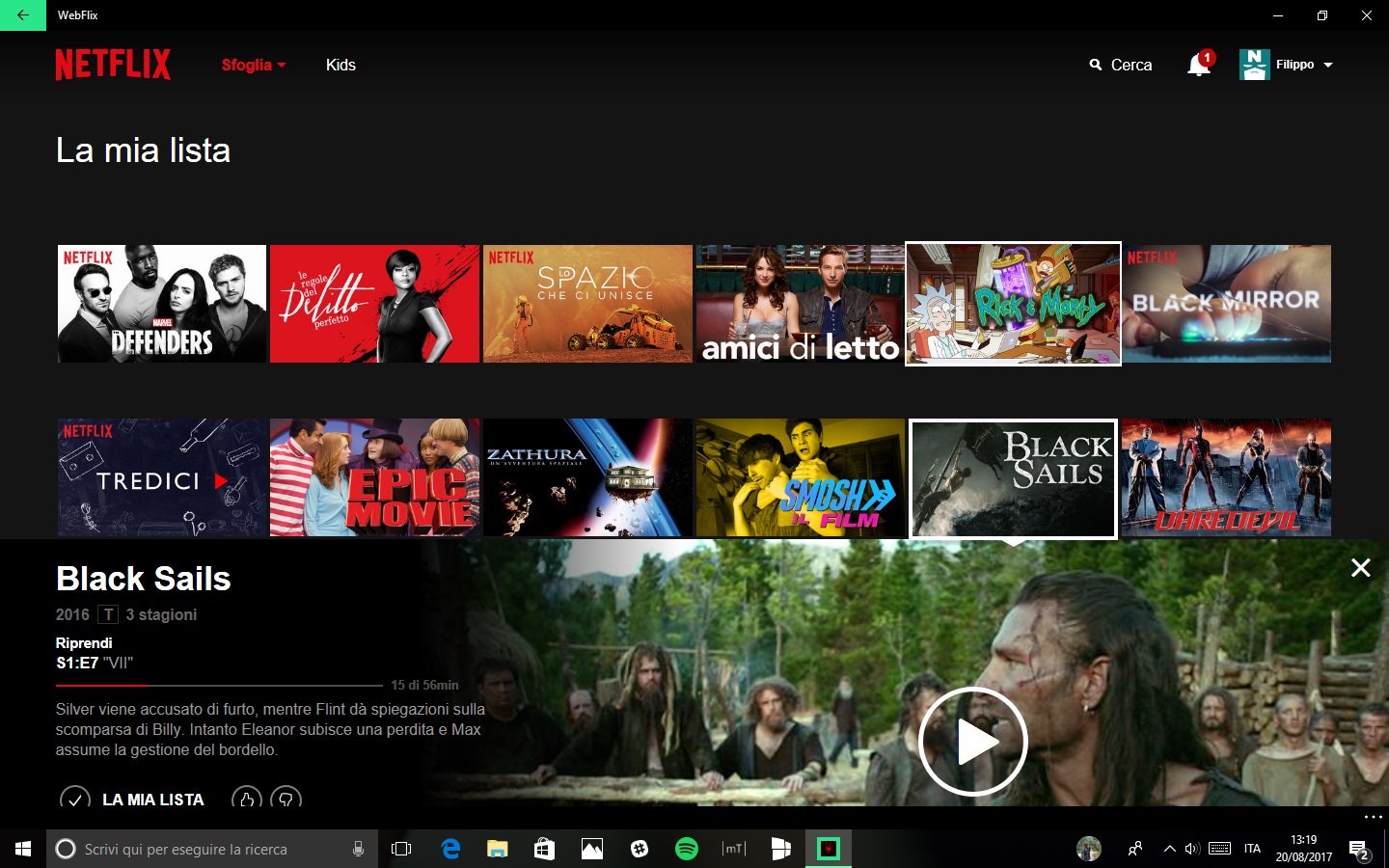Open the People icon in system tray

[x=1135, y=849]
